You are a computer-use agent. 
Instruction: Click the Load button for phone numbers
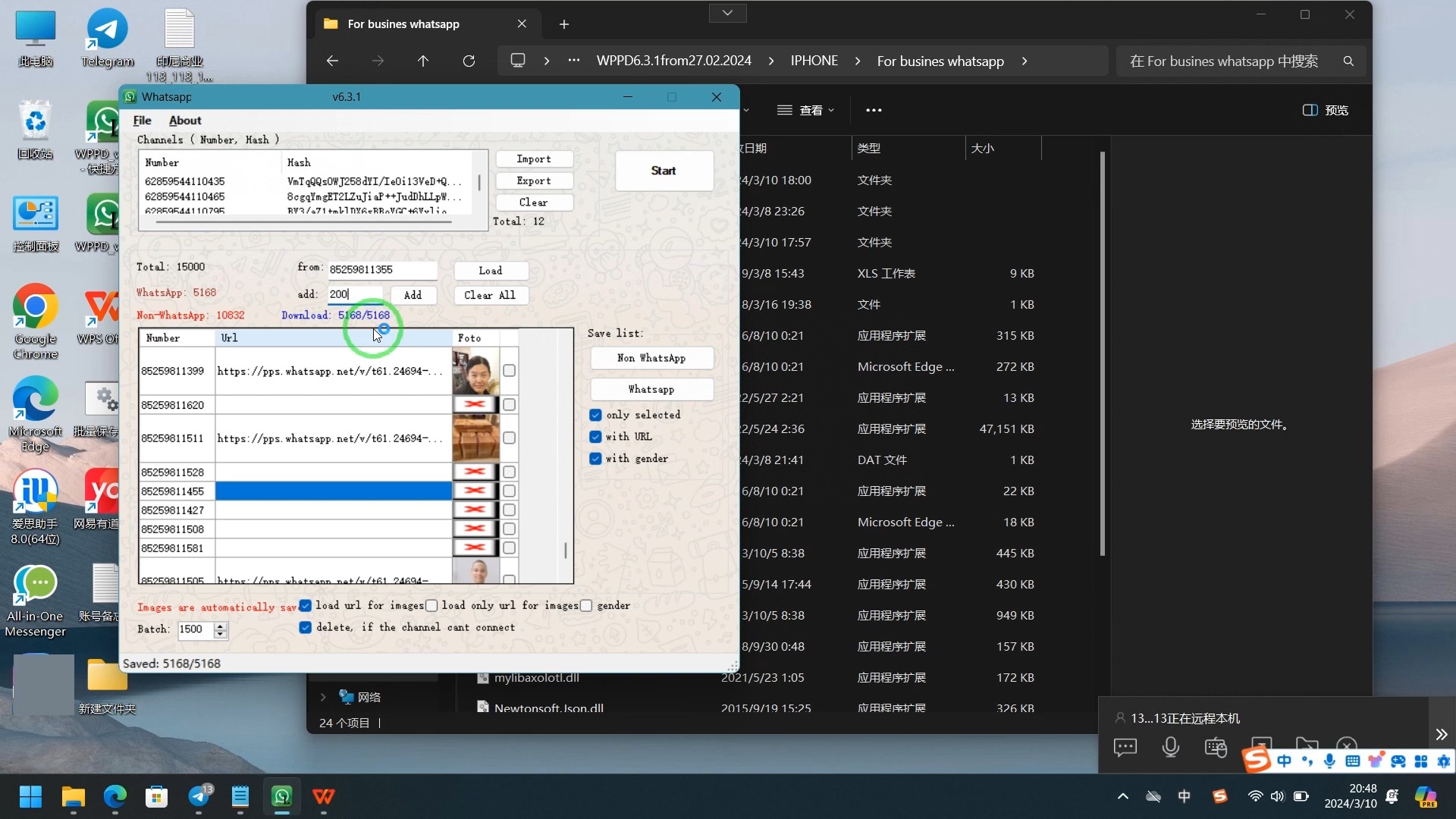click(x=491, y=270)
